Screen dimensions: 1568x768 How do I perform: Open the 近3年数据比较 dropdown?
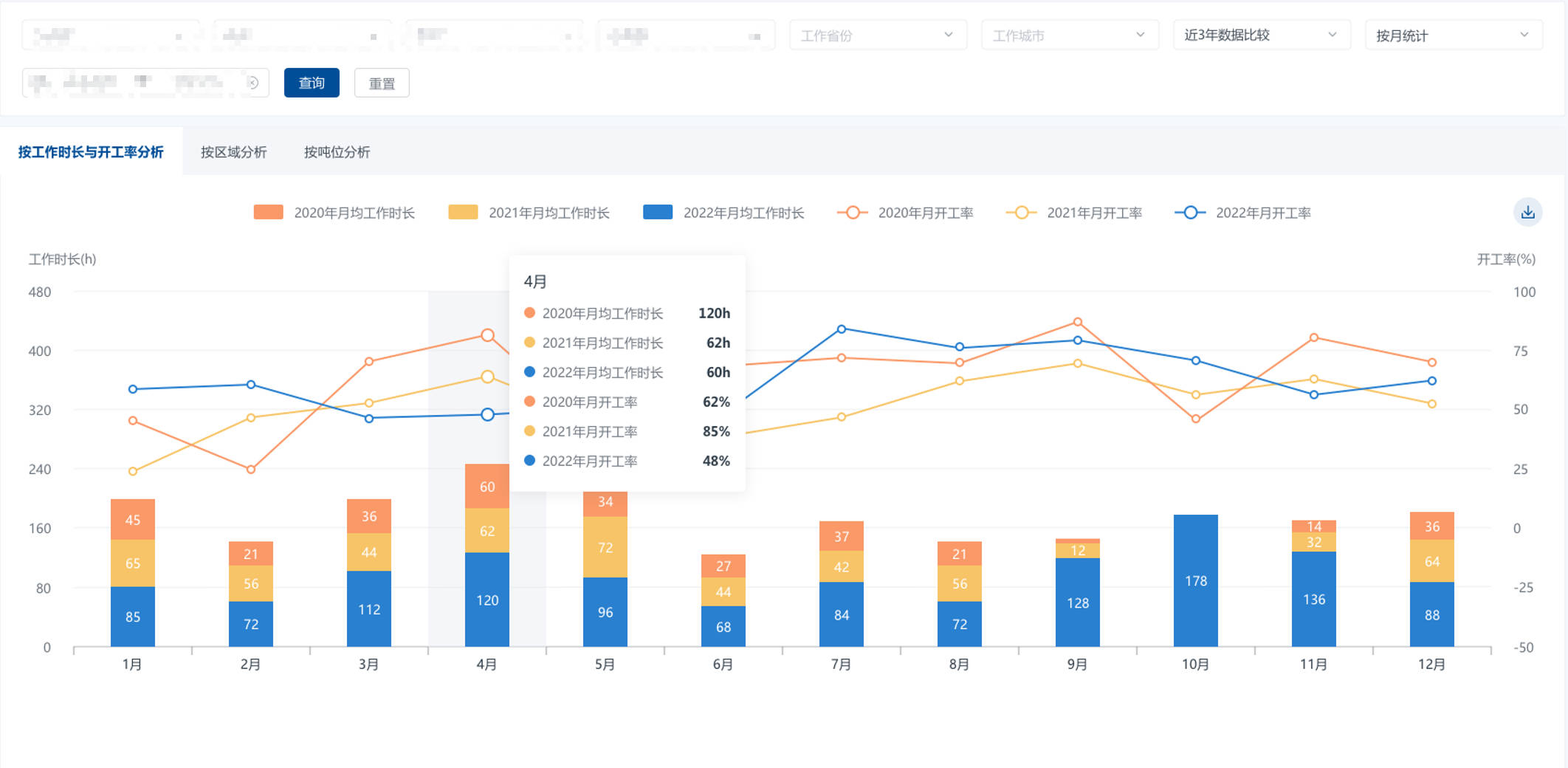[1261, 35]
